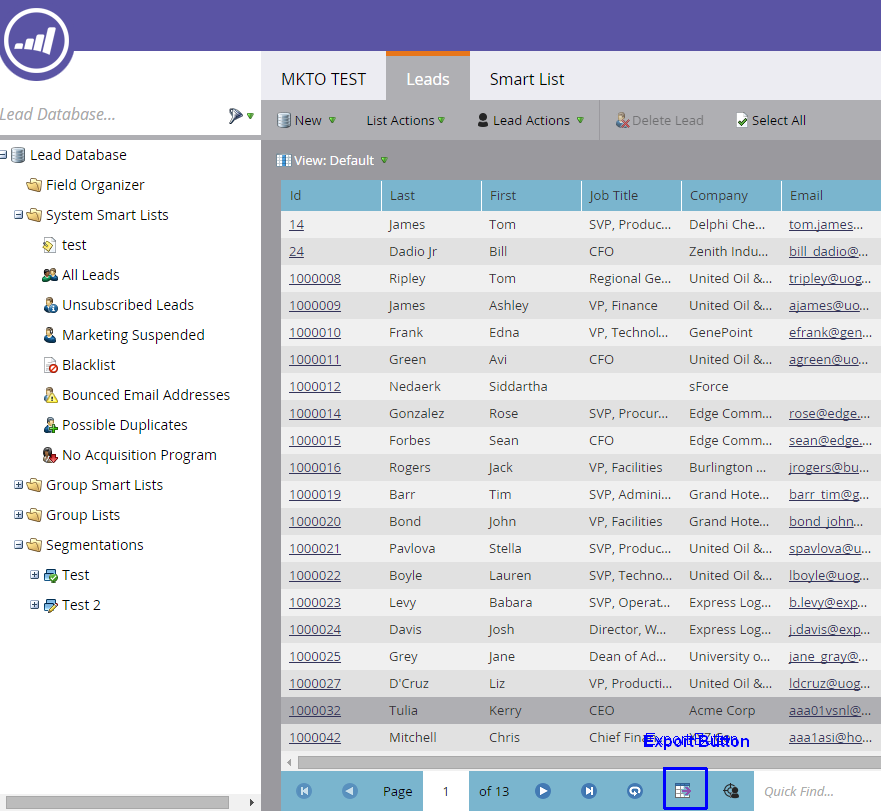Sort by the First column header
This screenshot has height=811, width=881.
[531, 196]
